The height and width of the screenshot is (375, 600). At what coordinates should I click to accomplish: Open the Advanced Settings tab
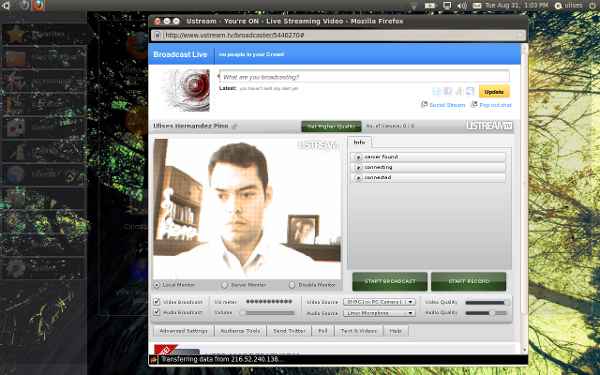[184, 331]
